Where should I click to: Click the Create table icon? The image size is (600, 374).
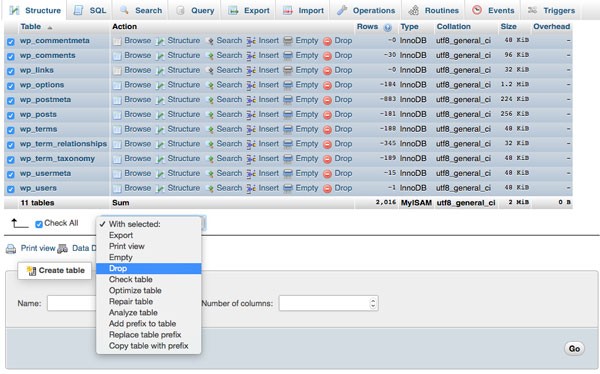(31, 271)
